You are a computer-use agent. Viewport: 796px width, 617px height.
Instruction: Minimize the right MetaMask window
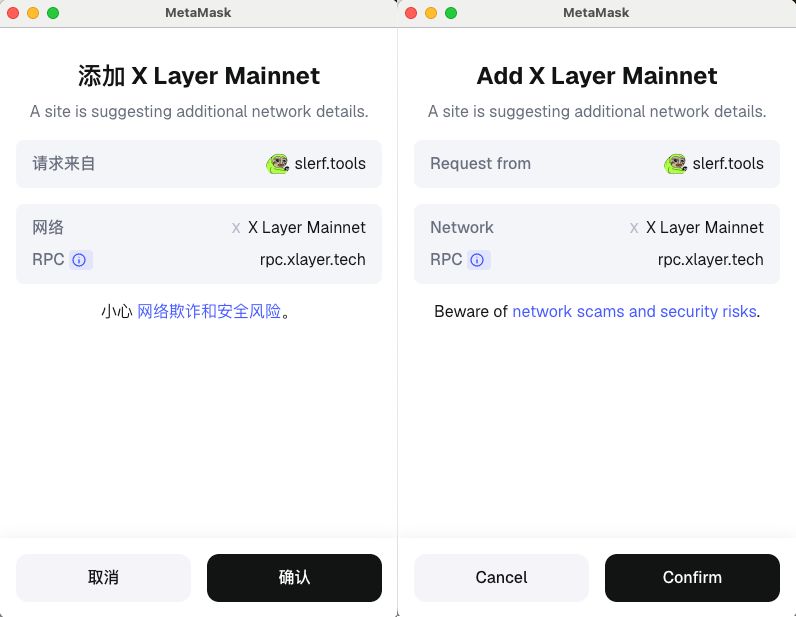point(431,13)
